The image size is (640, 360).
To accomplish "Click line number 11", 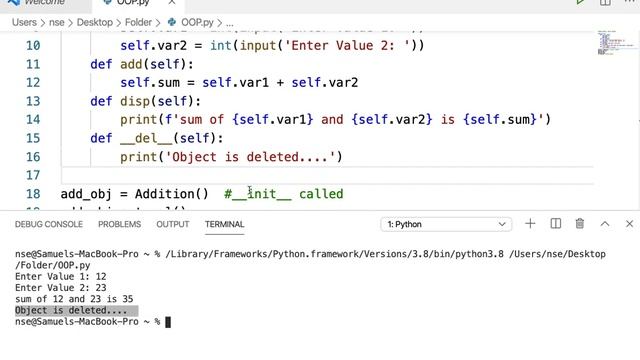I will (33, 64).
